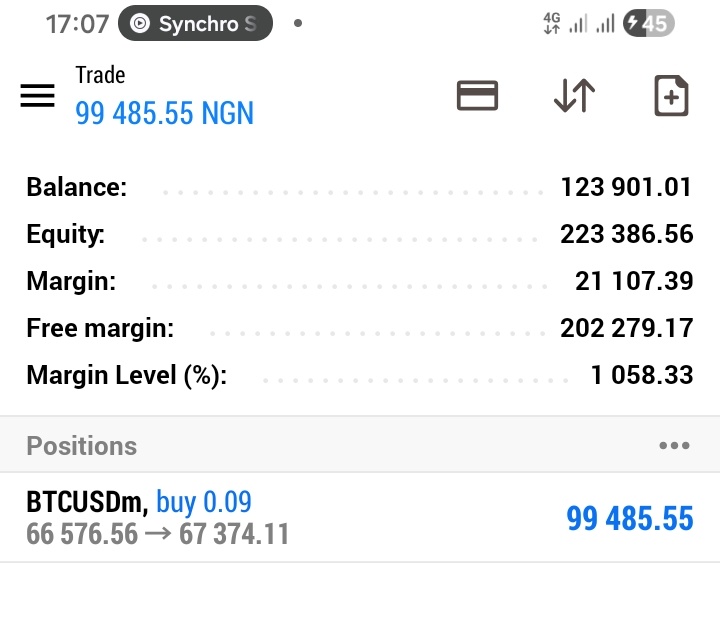
Task: Tap the first signal strength bars icon
Action: [578, 23]
